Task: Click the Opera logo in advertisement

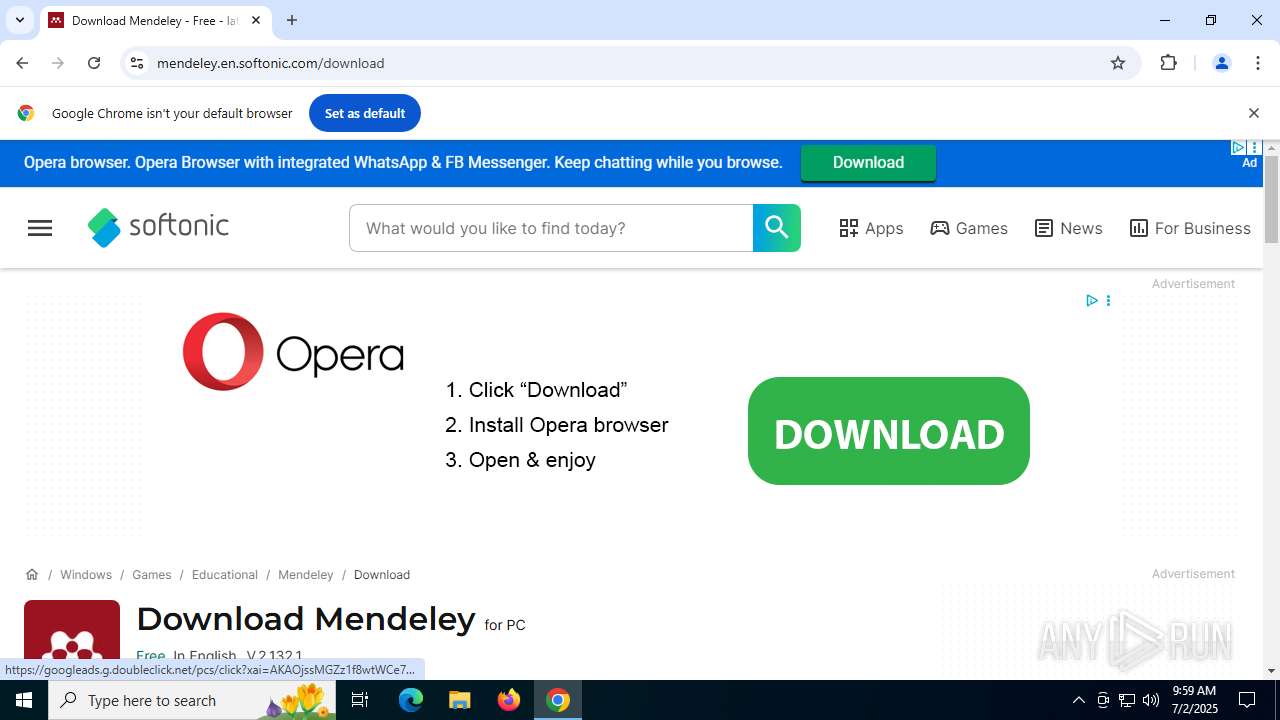Action: [293, 352]
